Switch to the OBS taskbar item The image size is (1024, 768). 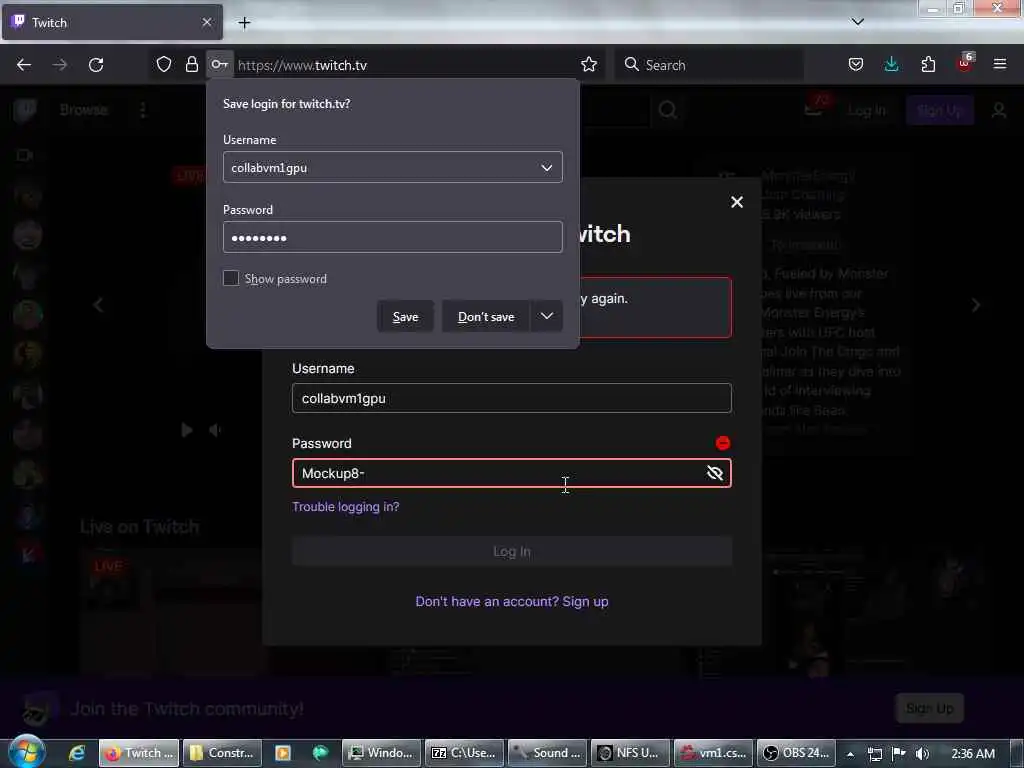[797, 753]
